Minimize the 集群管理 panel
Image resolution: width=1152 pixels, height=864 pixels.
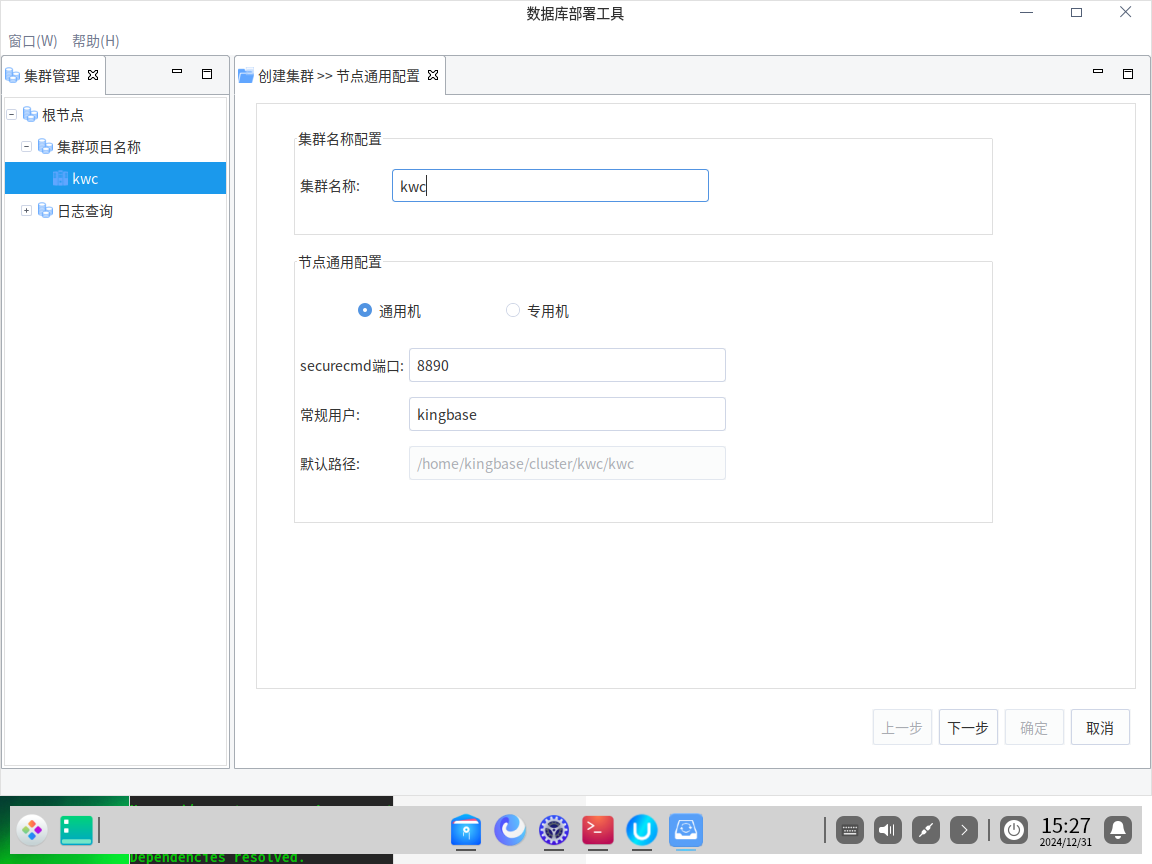click(x=177, y=73)
